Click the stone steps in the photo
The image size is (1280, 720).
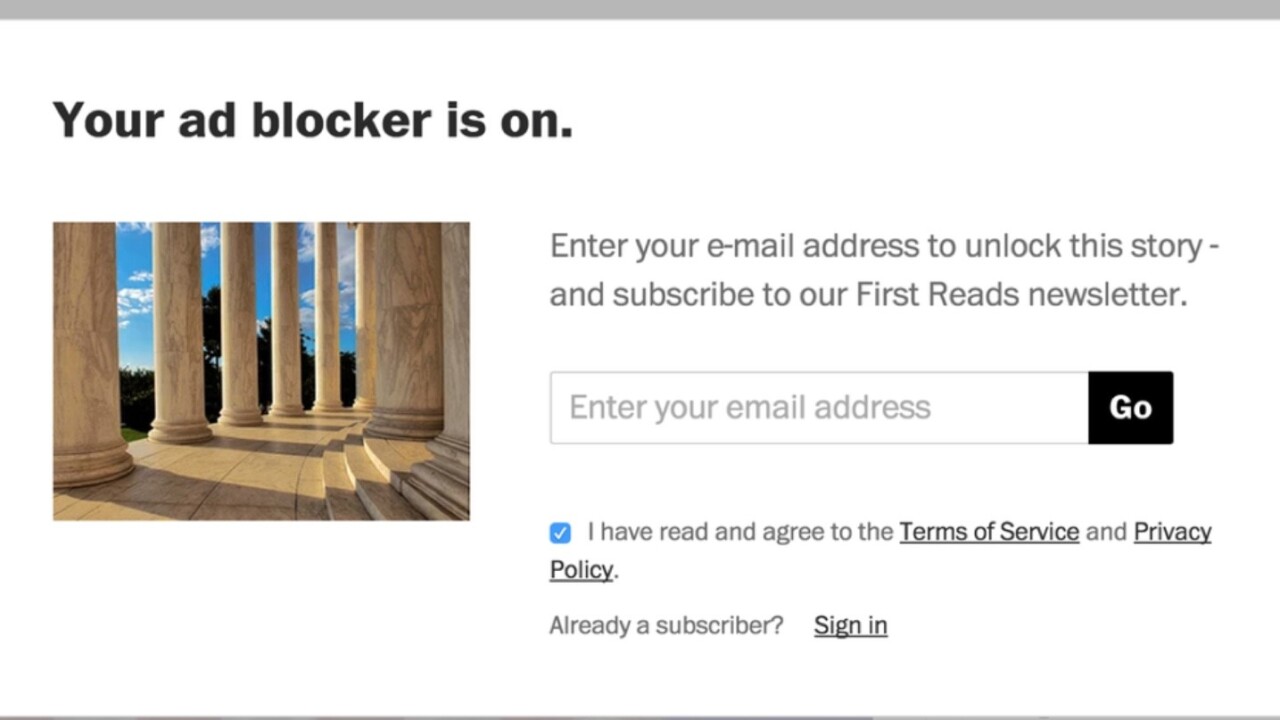pyautogui.click(x=380, y=480)
